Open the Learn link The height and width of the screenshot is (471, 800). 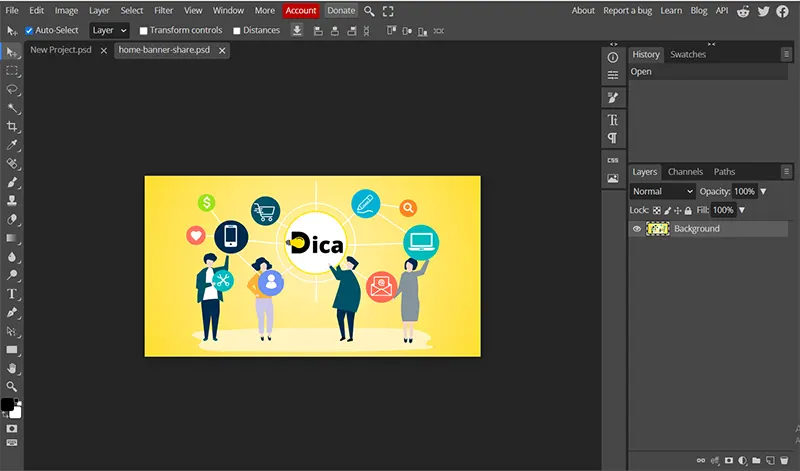[671, 11]
